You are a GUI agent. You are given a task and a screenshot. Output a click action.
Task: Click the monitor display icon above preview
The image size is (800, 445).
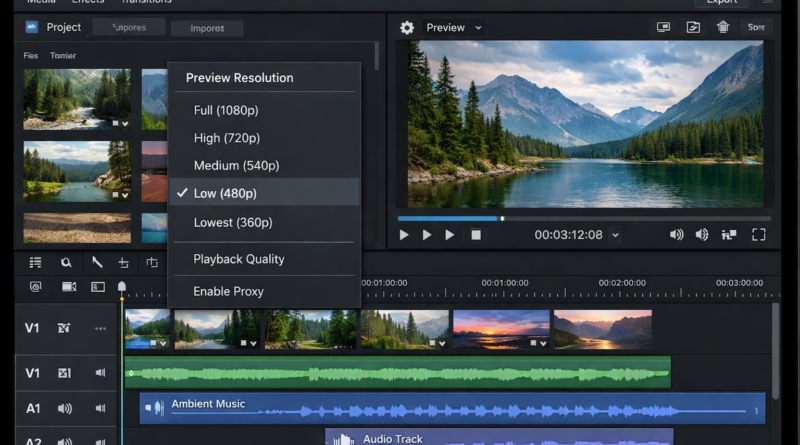(x=663, y=27)
